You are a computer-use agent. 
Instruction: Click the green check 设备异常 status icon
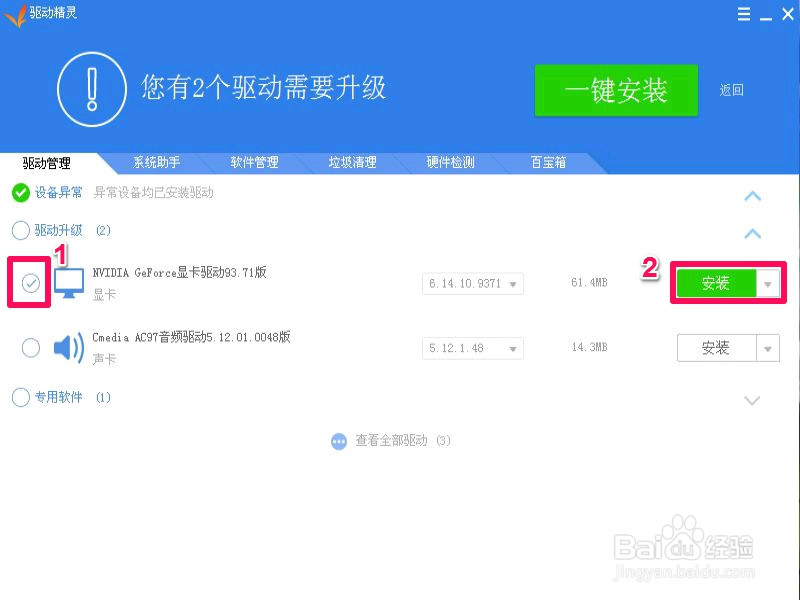(x=21, y=193)
